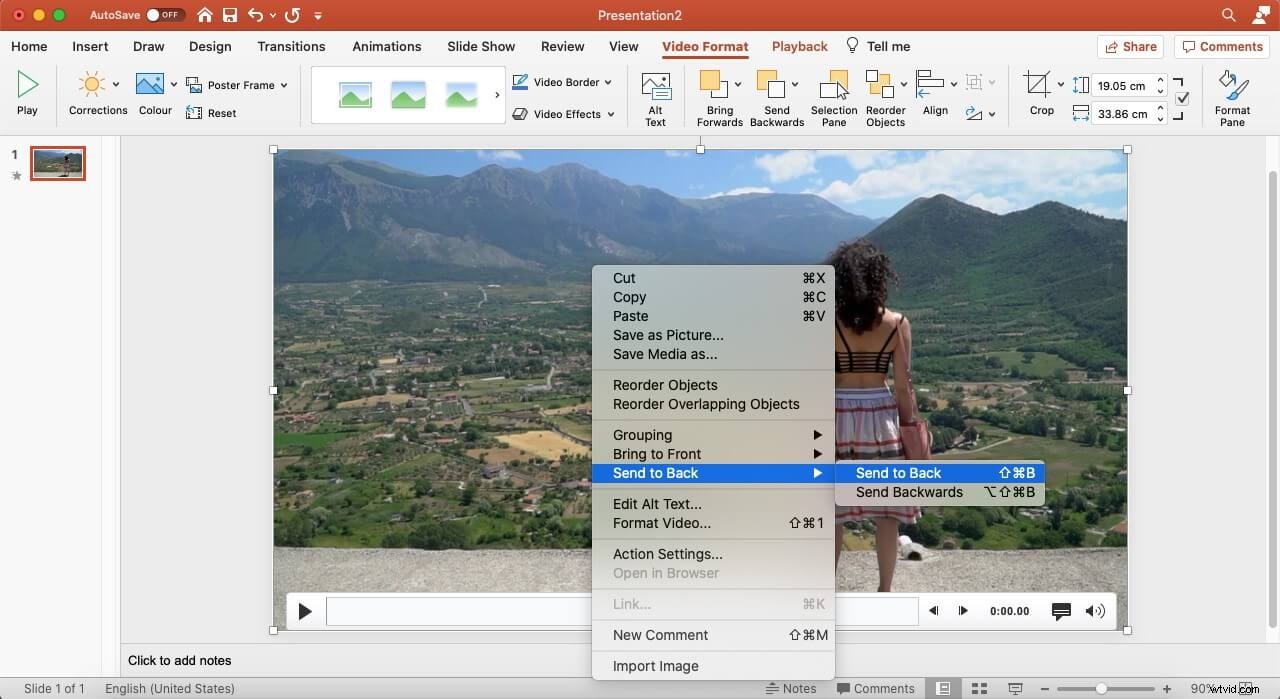The height and width of the screenshot is (699, 1280).
Task: Expand the Poster Frame dropdown
Action: [283, 85]
